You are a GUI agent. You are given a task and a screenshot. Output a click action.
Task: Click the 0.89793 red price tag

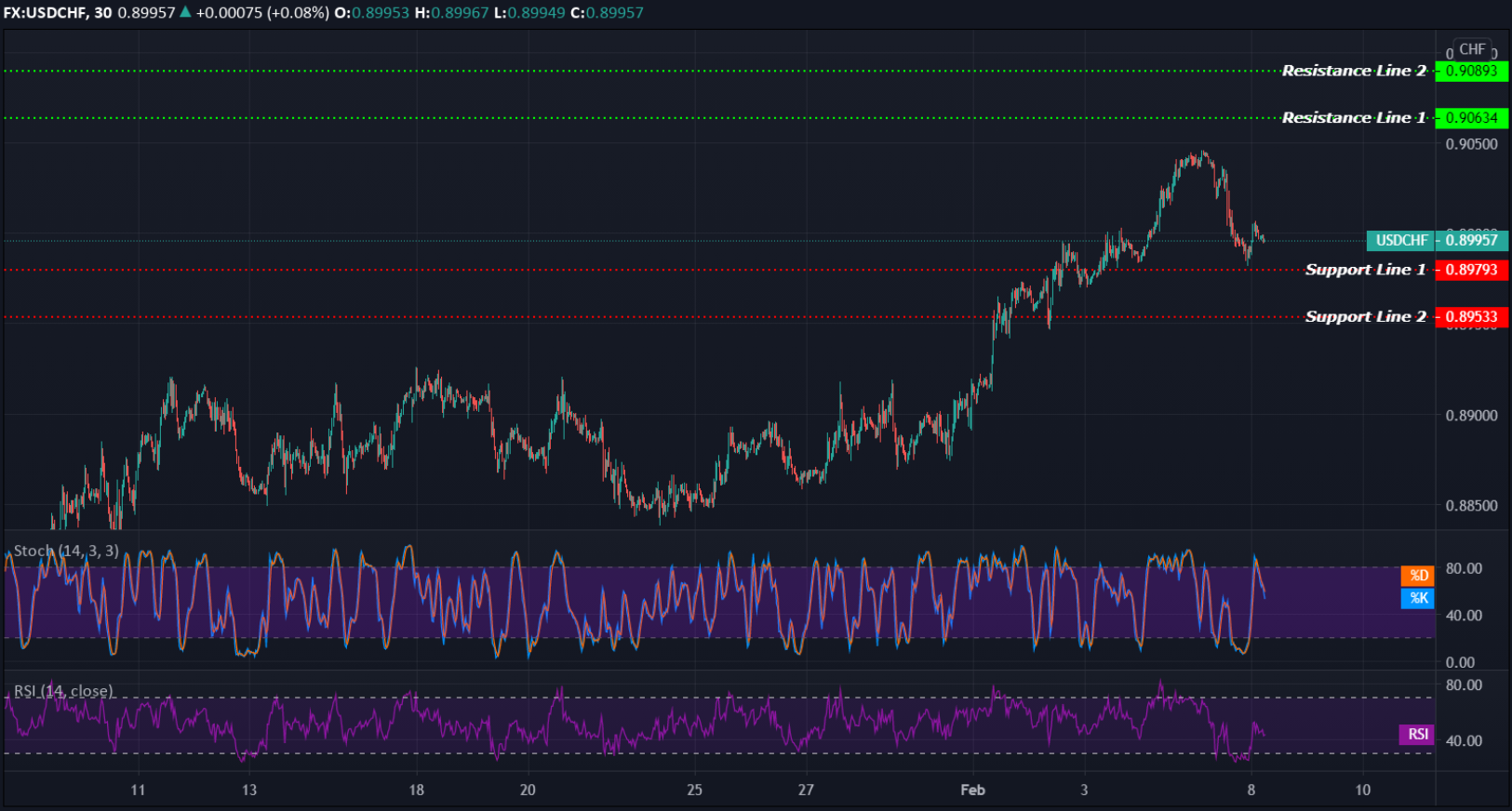pos(1471,270)
